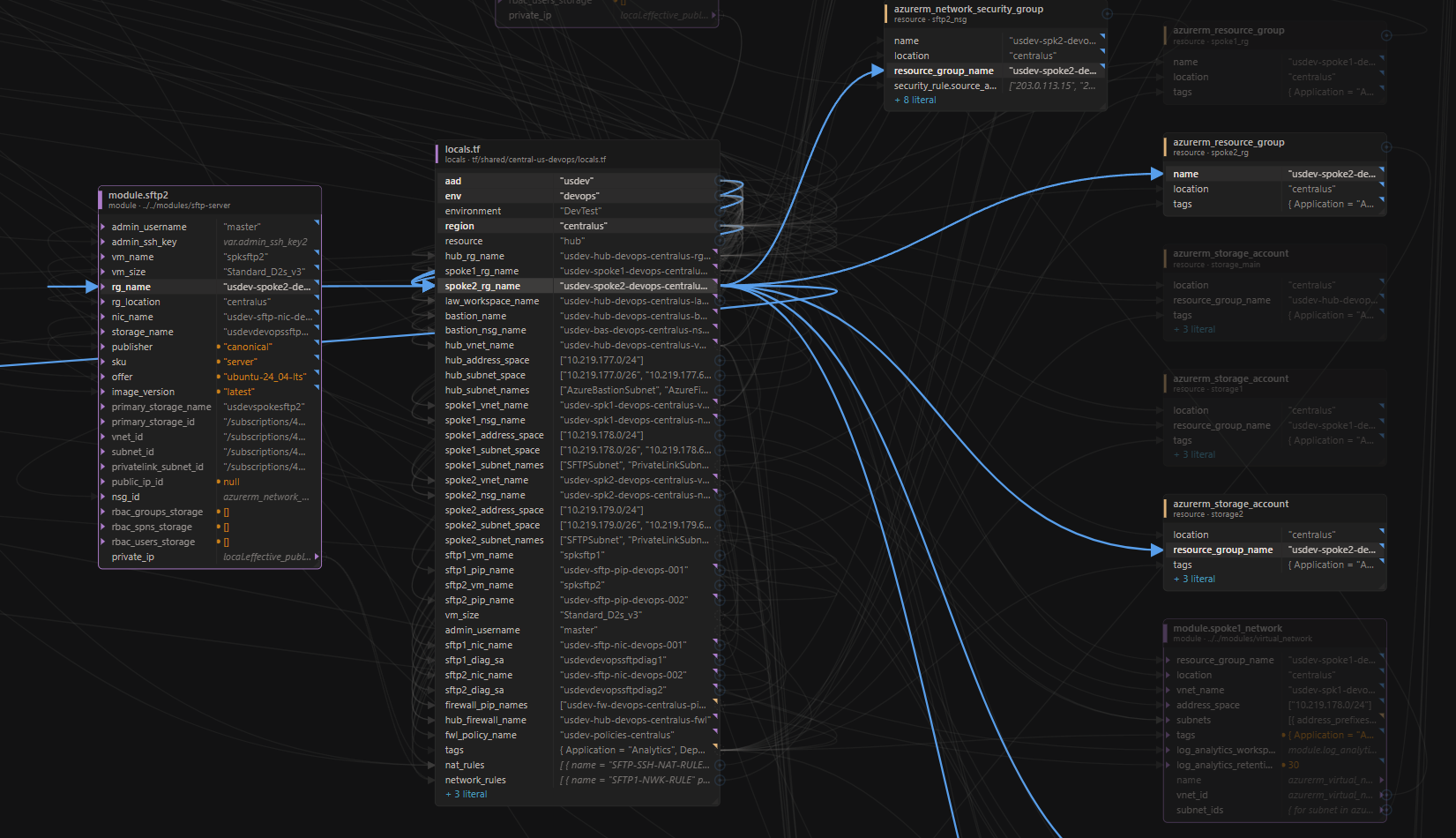Click the nat_rules row port circle
Viewport: 1456px width, 838px height.
coord(719,765)
